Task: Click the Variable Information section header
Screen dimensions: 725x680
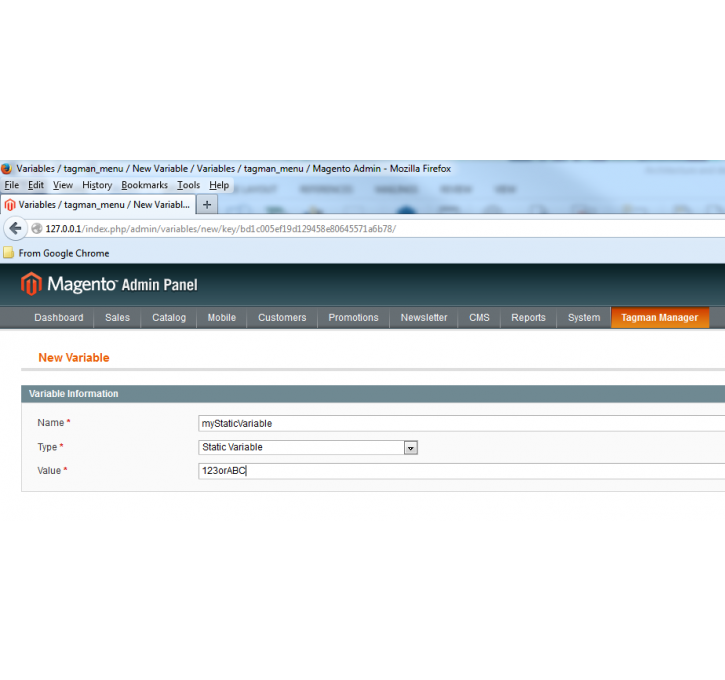Action: pos(373,394)
